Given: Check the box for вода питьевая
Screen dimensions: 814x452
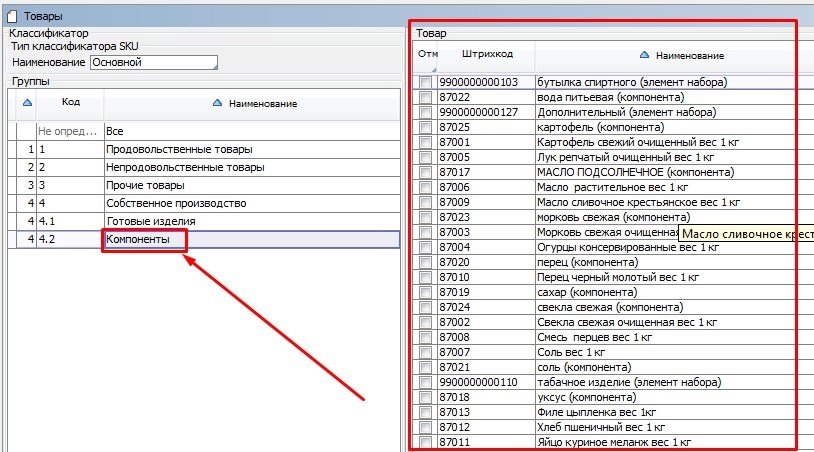Looking at the screenshot, I should click(x=426, y=97).
